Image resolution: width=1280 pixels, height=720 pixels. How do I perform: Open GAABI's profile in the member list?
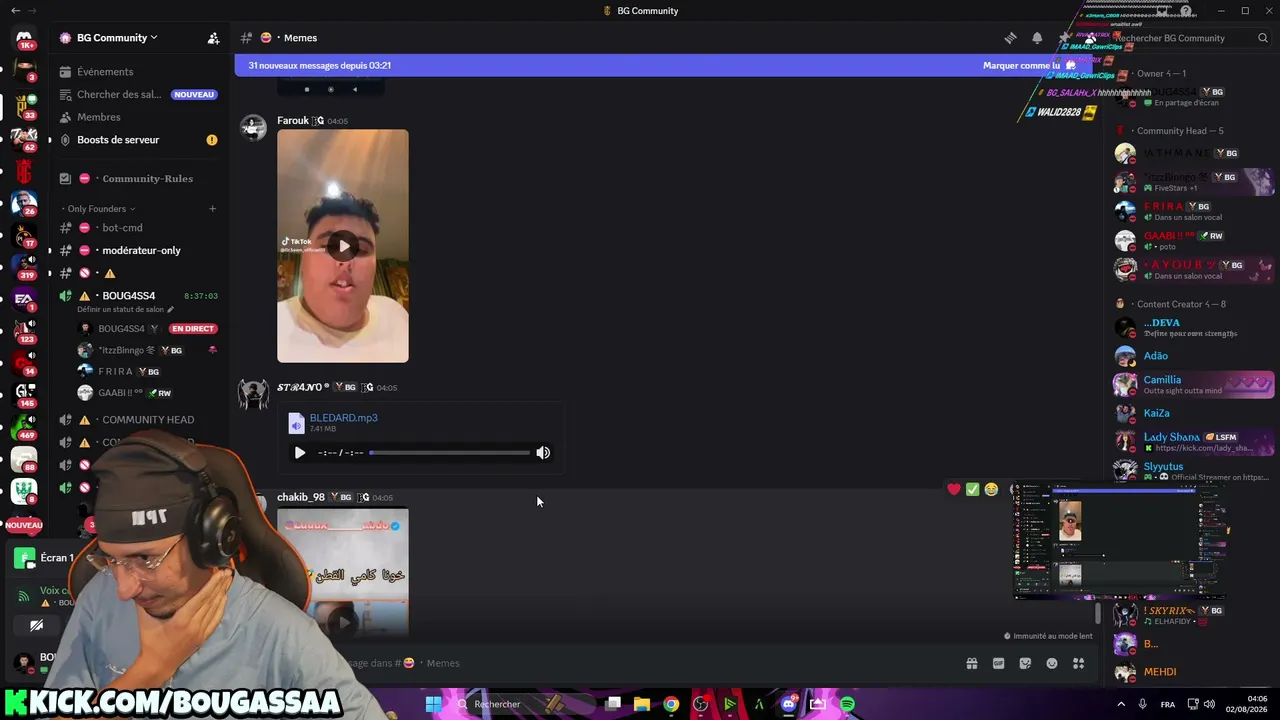pyautogui.click(x=1194, y=241)
